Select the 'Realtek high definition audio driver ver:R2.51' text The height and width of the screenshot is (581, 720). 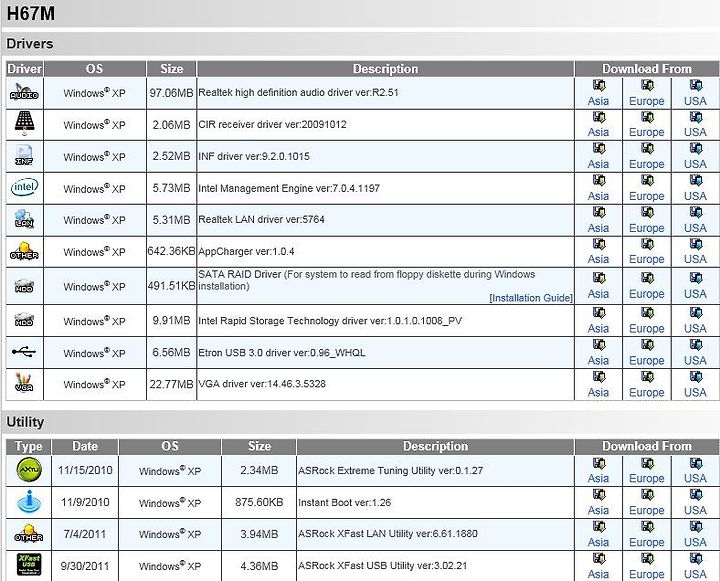pos(298,92)
